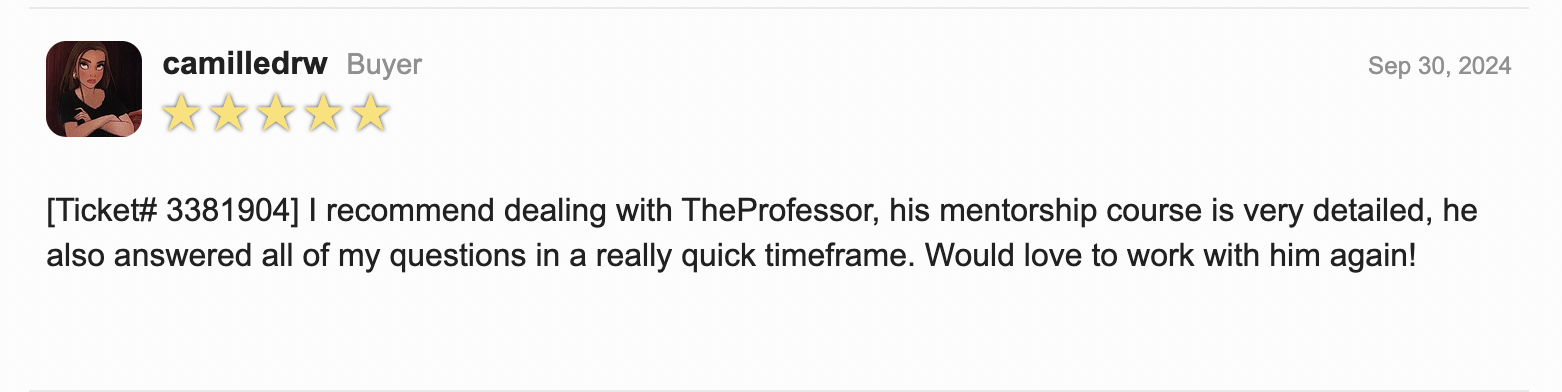Click the second rating star
The height and width of the screenshot is (392, 1562).
229,113
